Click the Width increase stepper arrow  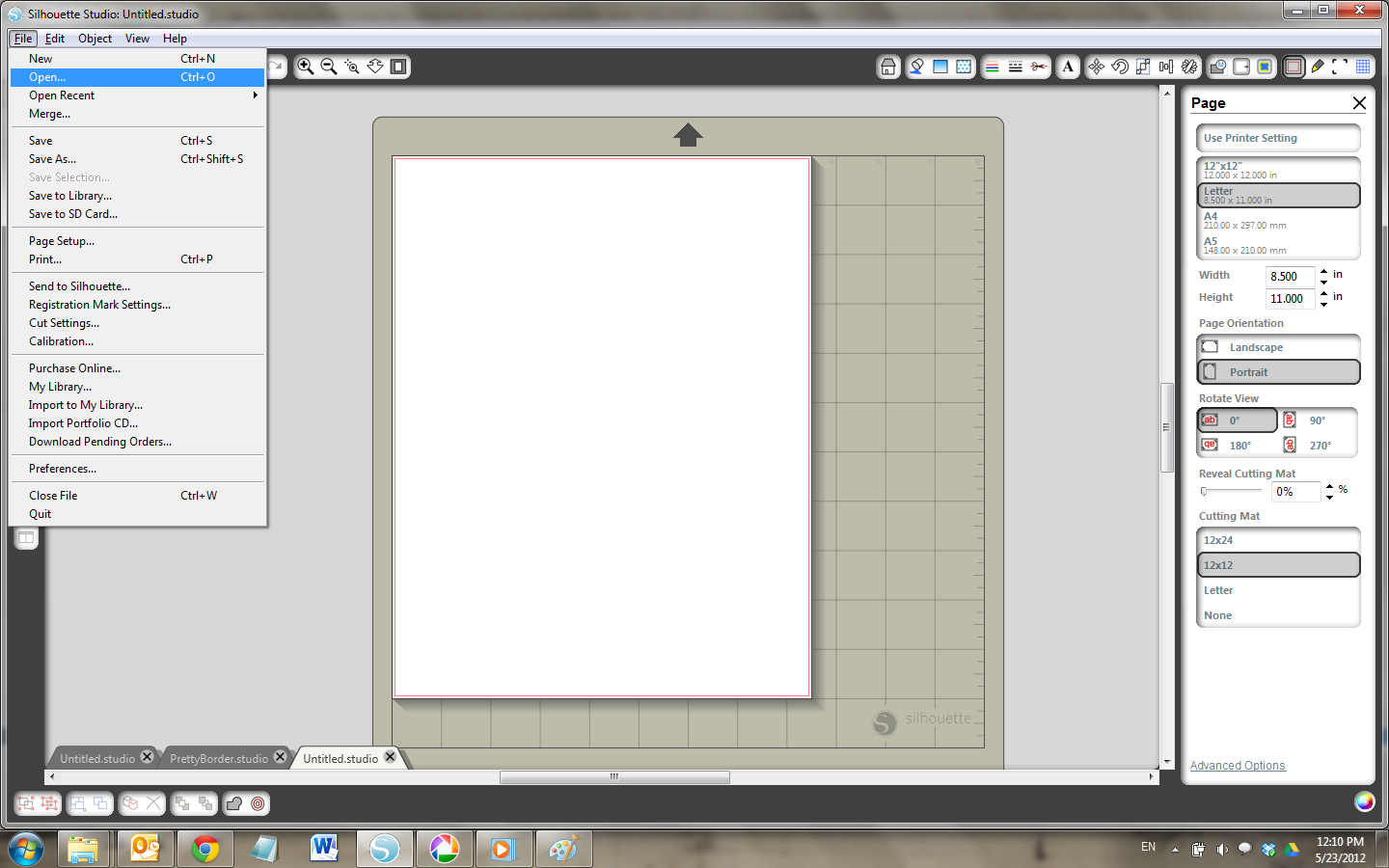click(1323, 271)
